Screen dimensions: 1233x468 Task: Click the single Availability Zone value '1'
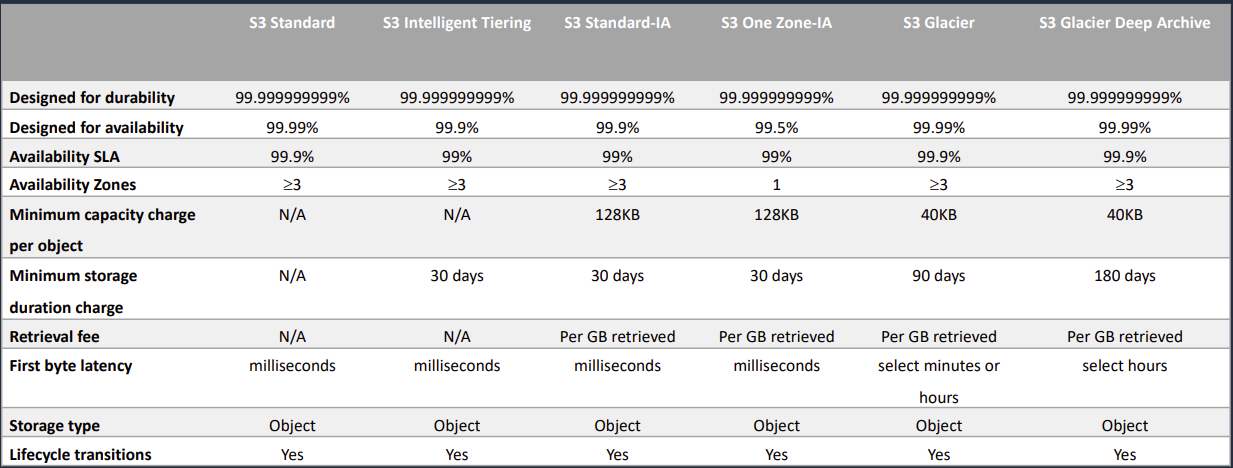[777, 185]
